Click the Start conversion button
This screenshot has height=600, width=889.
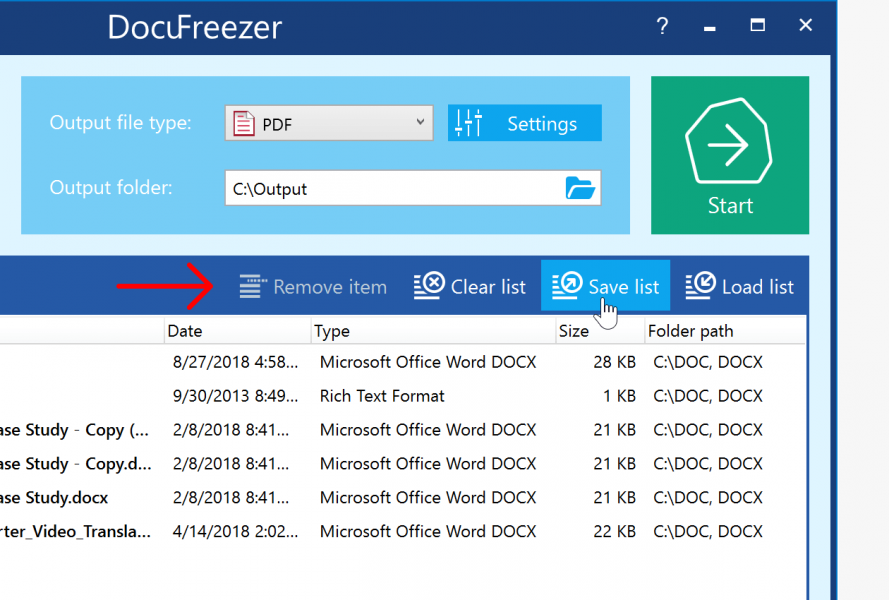click(730, 155)
